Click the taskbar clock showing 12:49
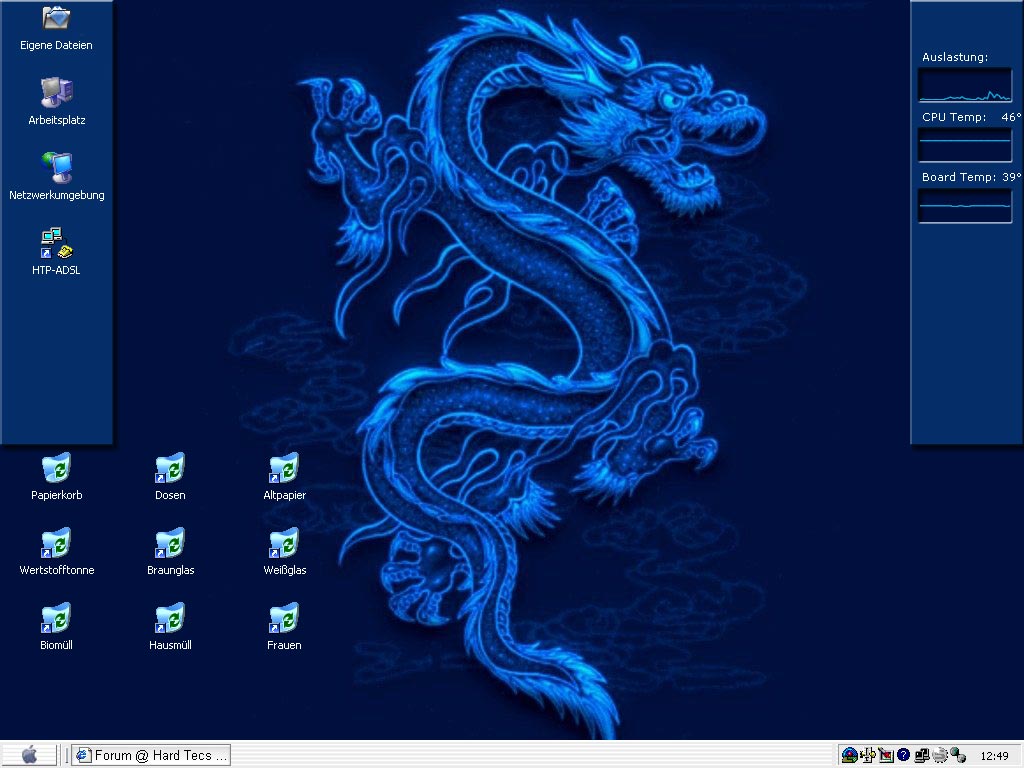1024x768 pixels. [x=994, y=756]
